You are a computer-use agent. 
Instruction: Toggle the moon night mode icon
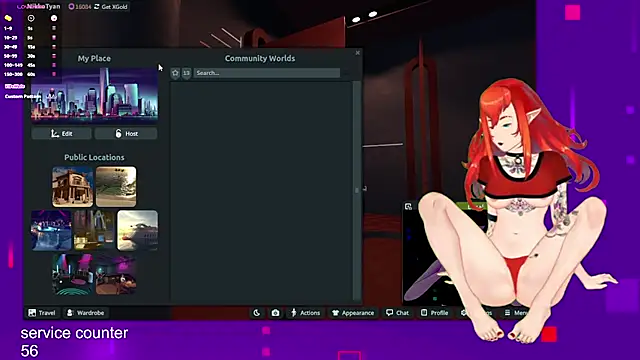[257, 313]
